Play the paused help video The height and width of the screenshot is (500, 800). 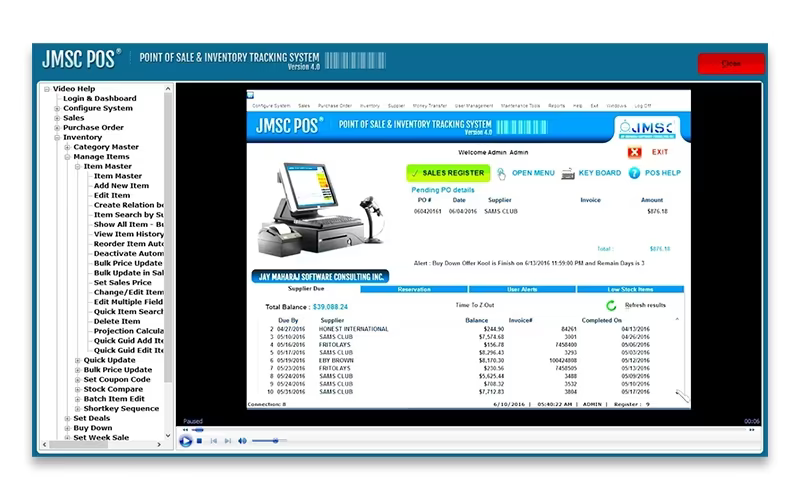point(186,441)
